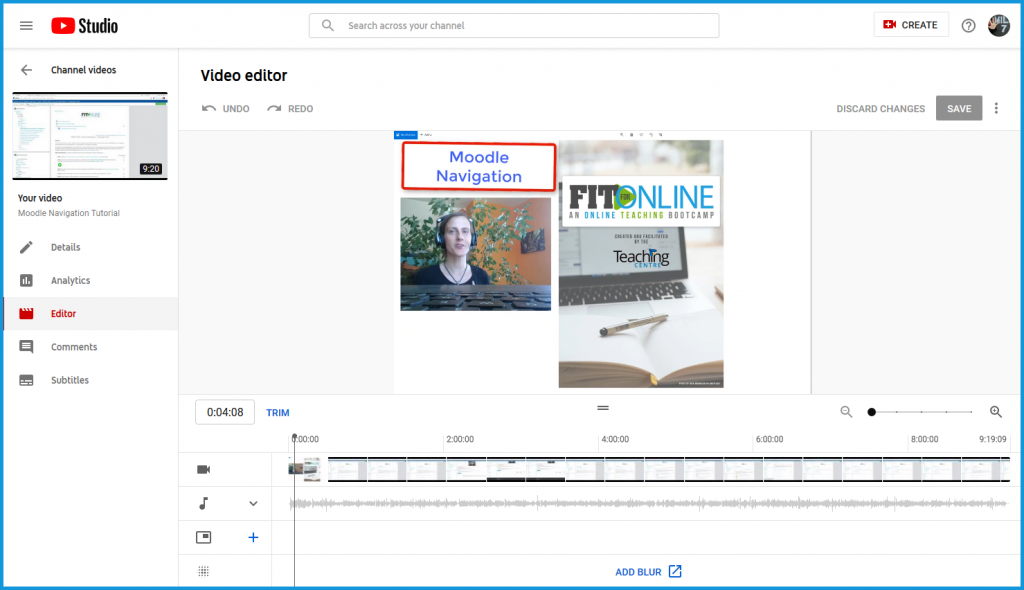
Task: Save the video edits
Action: pyautogui.click(x=959, y=108)
